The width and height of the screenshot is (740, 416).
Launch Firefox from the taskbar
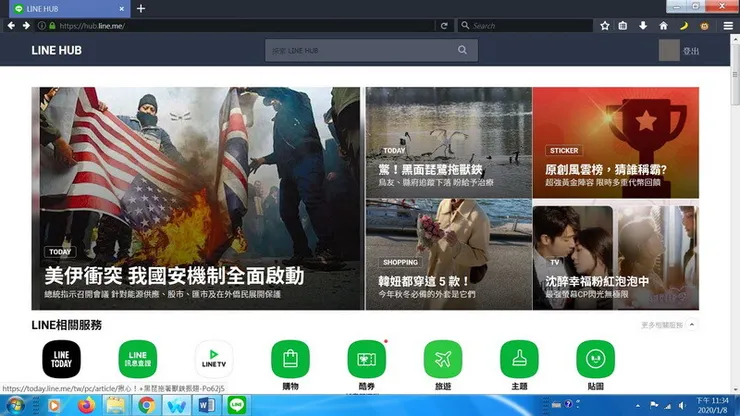point(86,405)
